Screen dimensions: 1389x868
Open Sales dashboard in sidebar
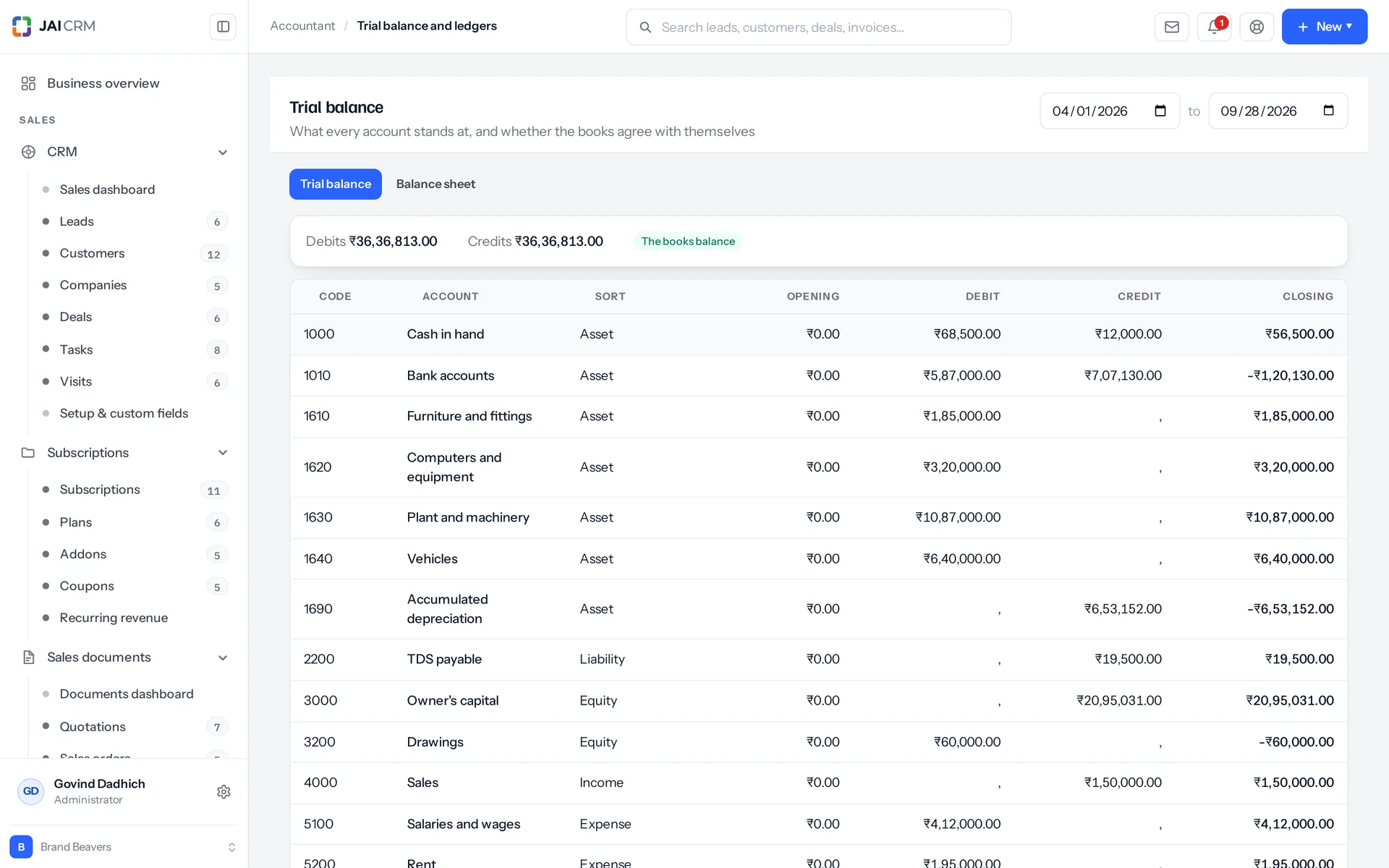pyautogui.click(x=107, y=190)
